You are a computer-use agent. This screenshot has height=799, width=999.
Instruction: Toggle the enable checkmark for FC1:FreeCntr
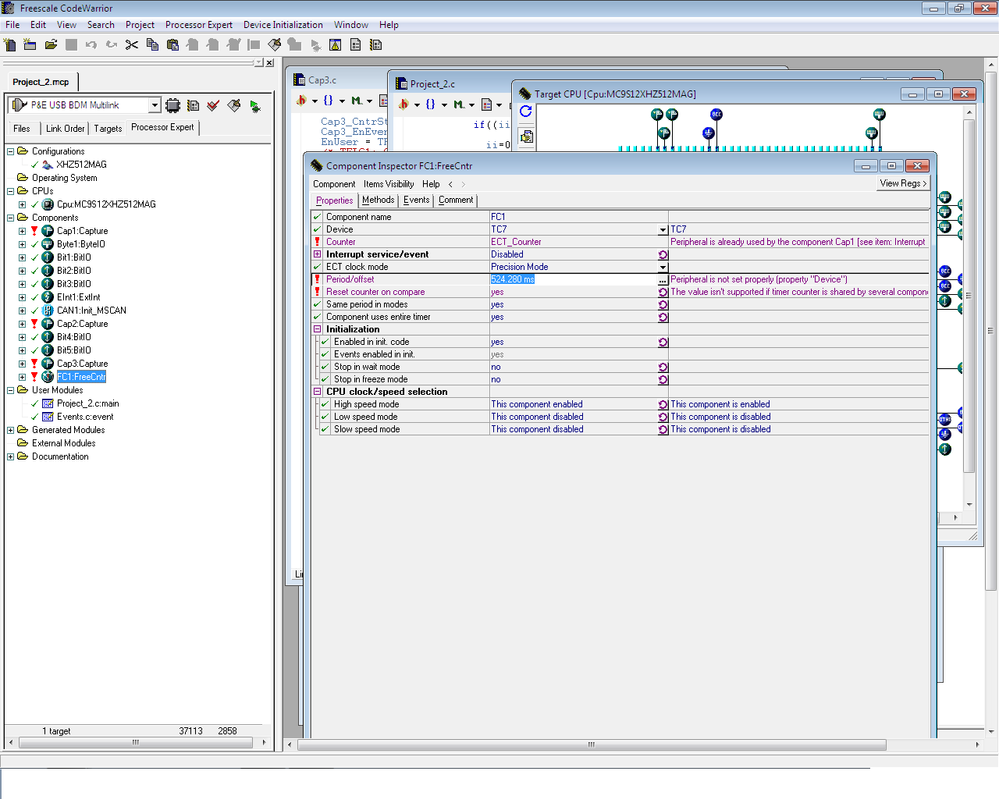click(x=34, y=377)
